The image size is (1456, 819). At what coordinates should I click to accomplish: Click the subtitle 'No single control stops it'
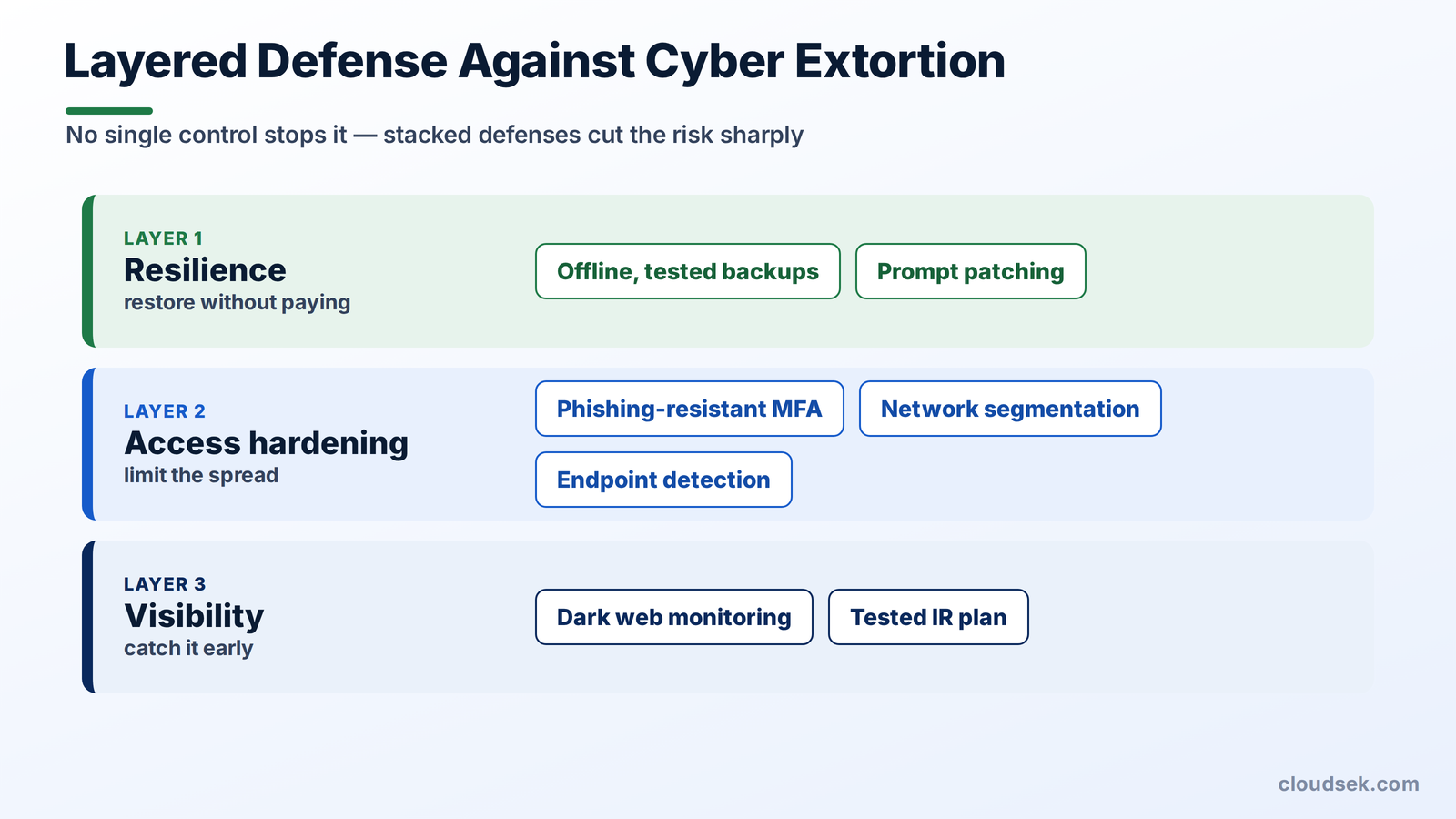207,135
